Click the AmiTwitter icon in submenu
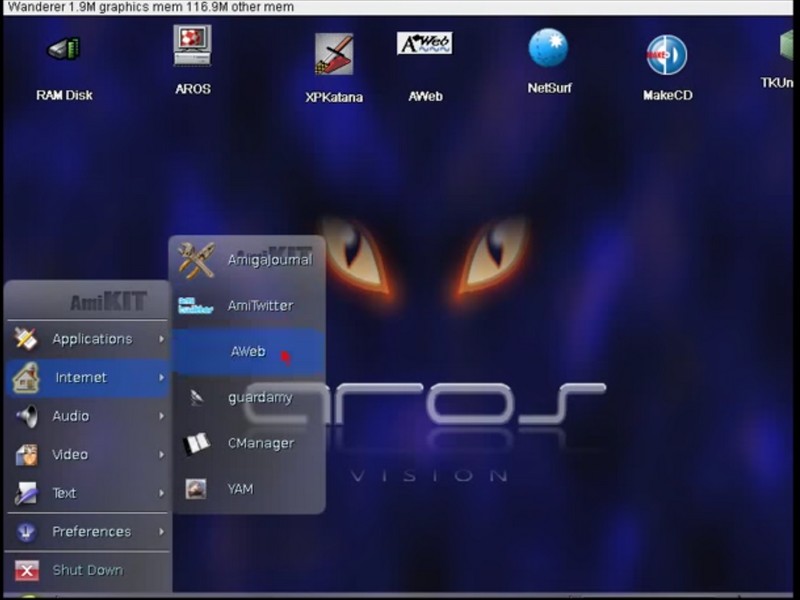 click(x=196, y=306)
